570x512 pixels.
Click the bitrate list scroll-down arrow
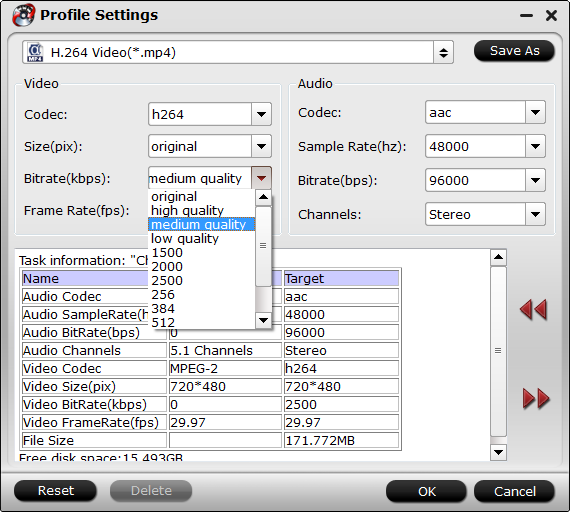pyautogui.click(x=263, y=320)
